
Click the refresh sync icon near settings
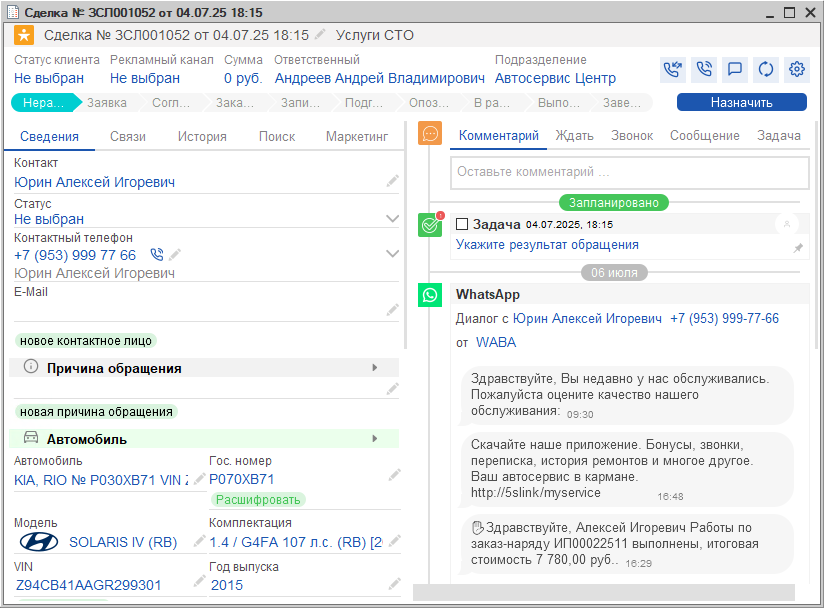(765, 70)
